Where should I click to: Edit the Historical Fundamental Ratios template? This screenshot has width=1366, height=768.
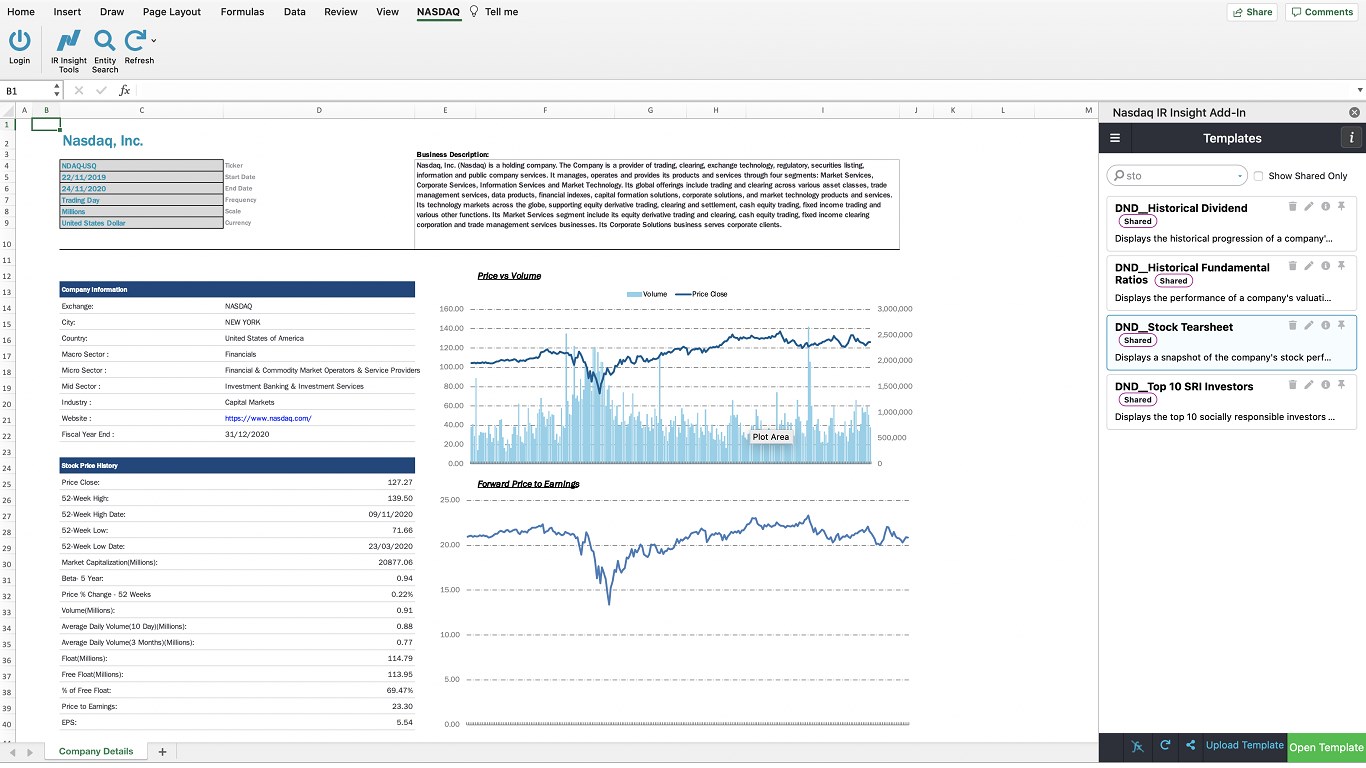coord(1309,266)
